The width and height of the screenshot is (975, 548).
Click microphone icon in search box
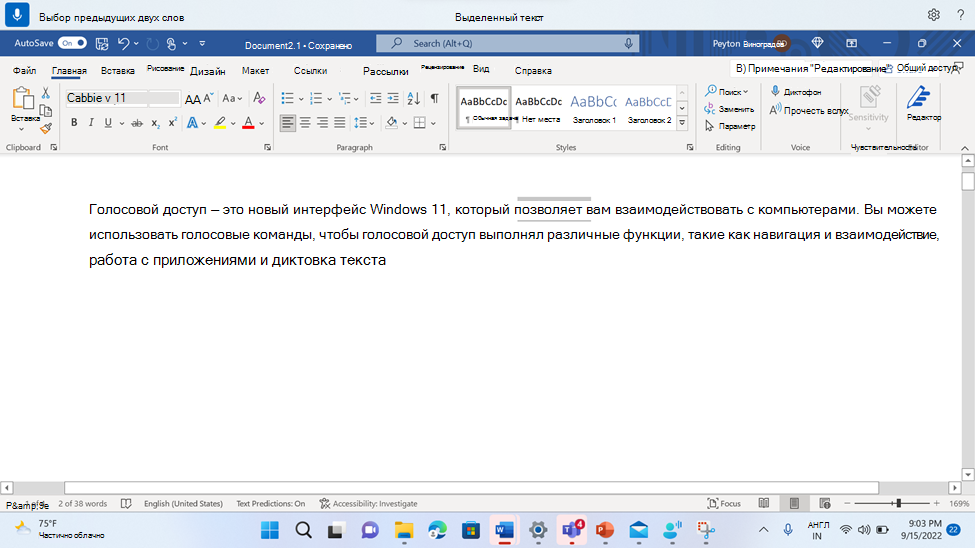click(x=628, y=44)
